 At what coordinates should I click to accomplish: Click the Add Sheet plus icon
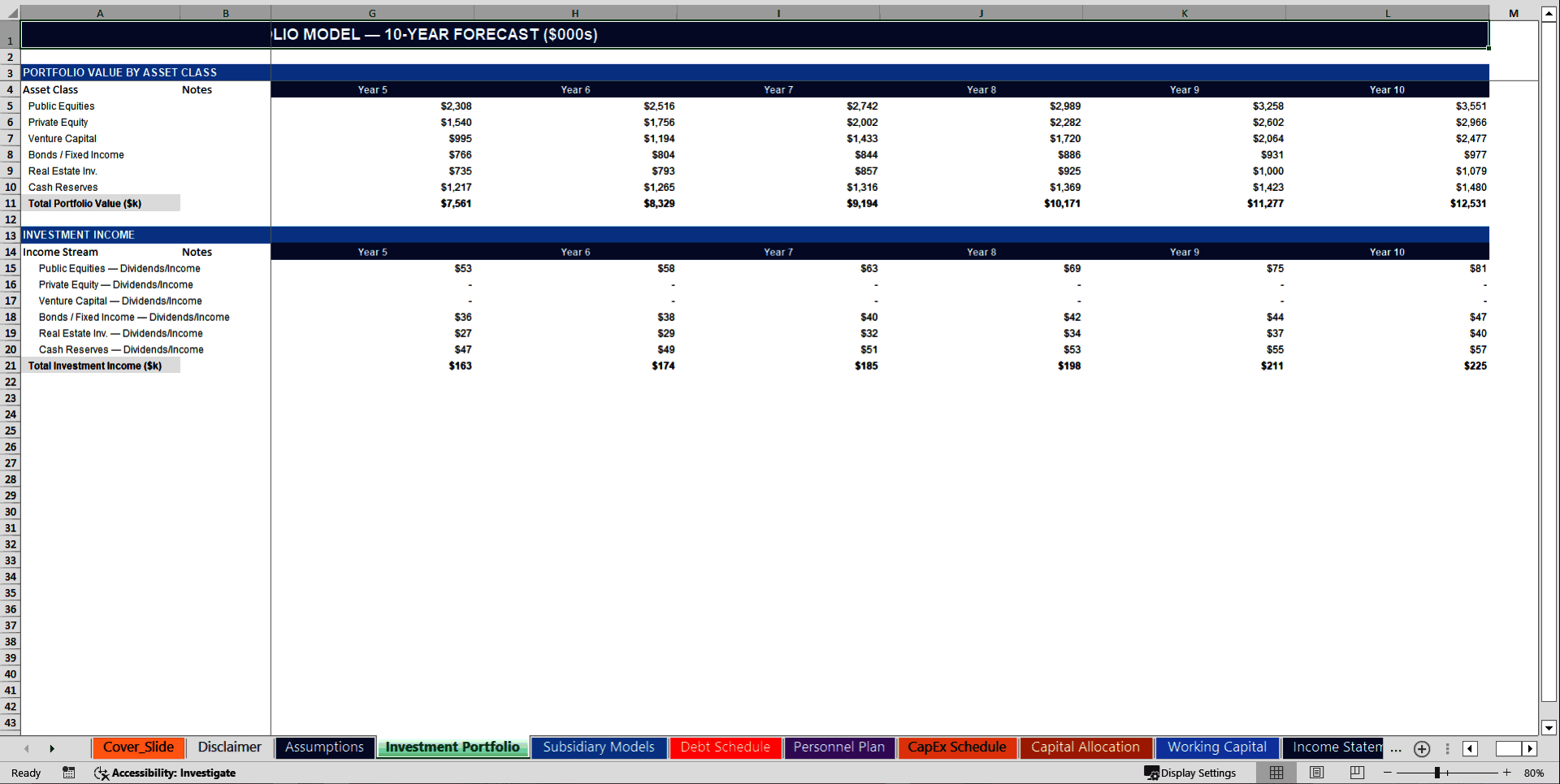click(x=1422, y=749)
